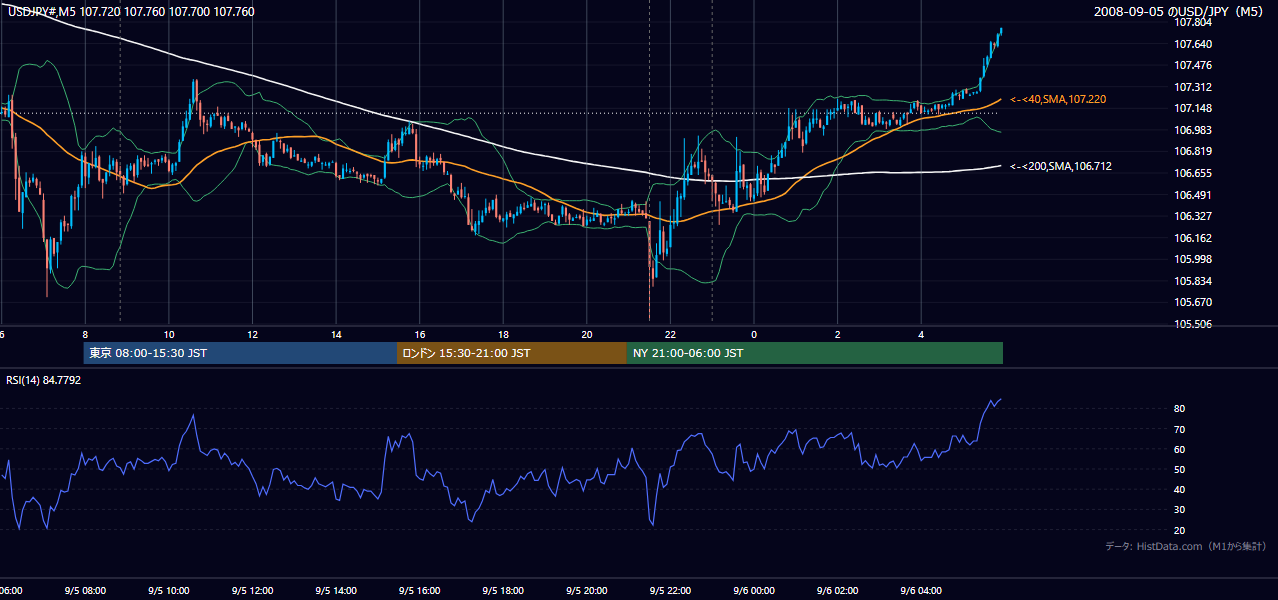Click the 9/5 18:00 time axis label
Image resolution: width=1278 pixels, height=600 pixels.
(504, 591)
